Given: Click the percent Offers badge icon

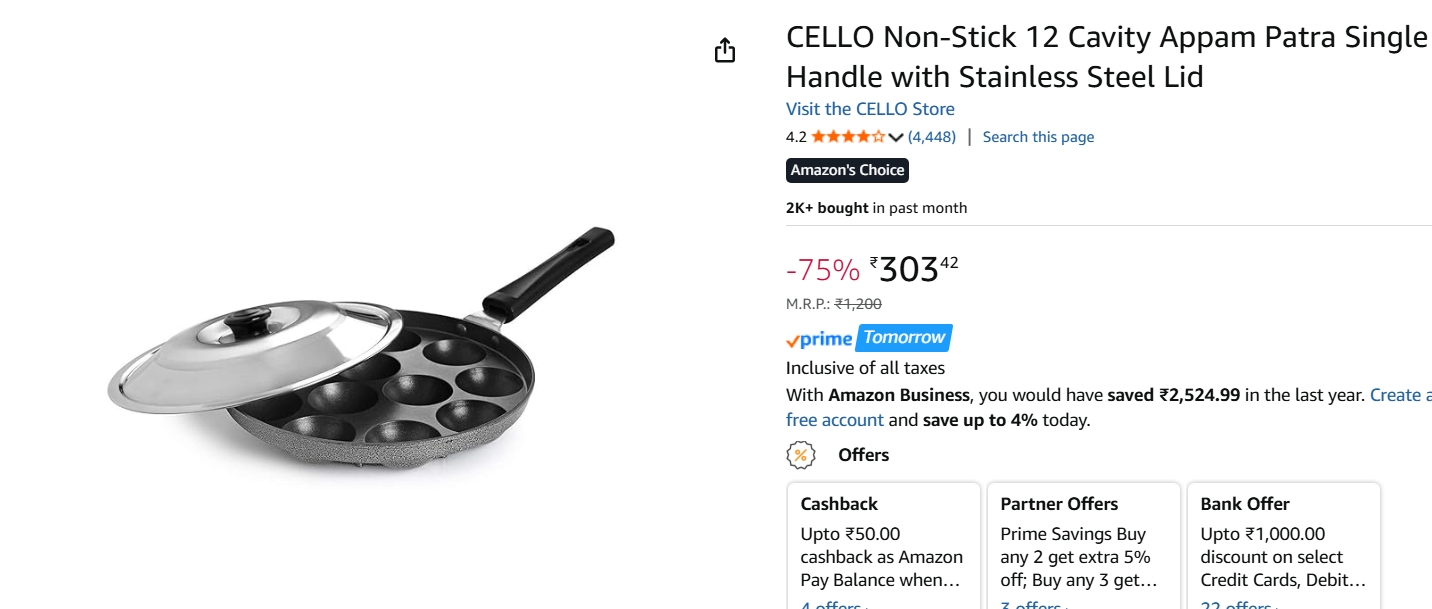Looking at the screenshot, I should coord(800,454).
